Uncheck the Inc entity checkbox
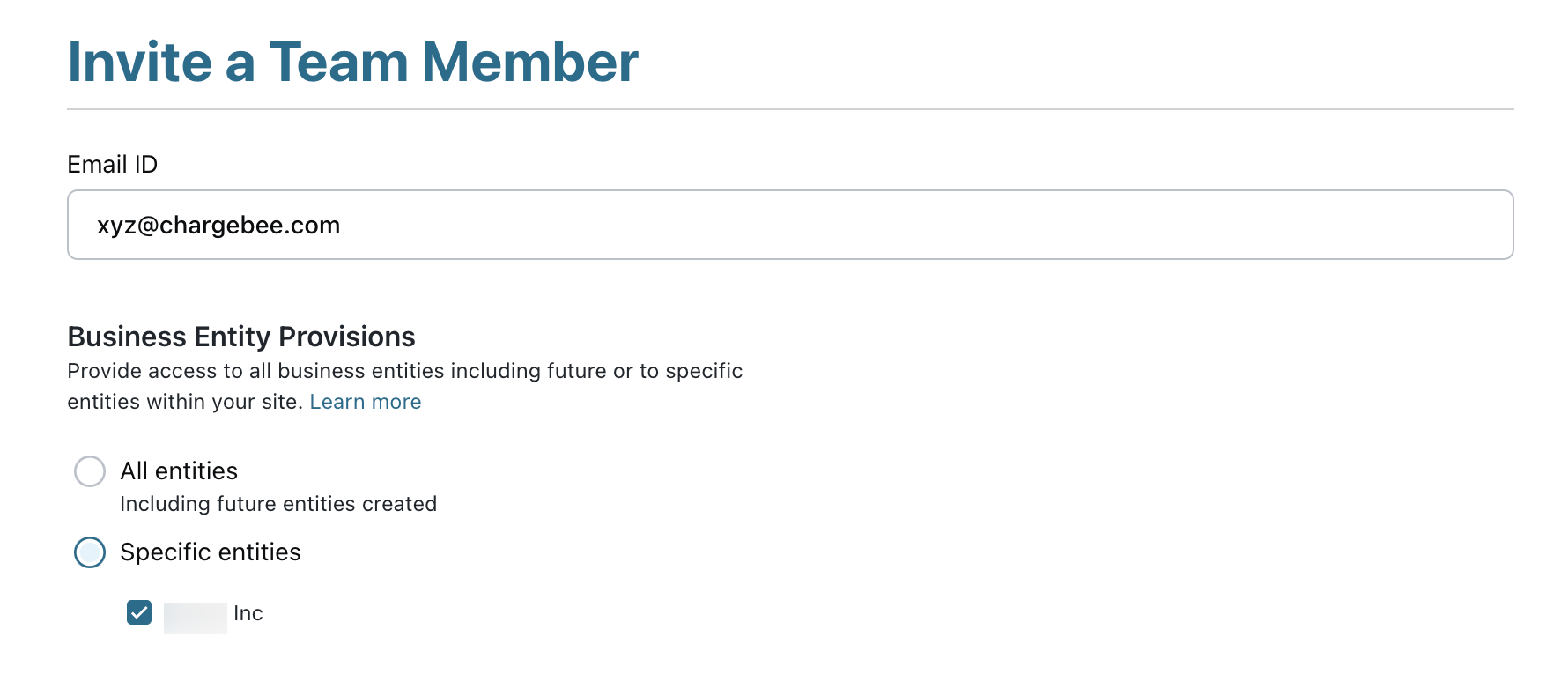Viewport: 1568px width, 689px height. [x=139, y=612]
